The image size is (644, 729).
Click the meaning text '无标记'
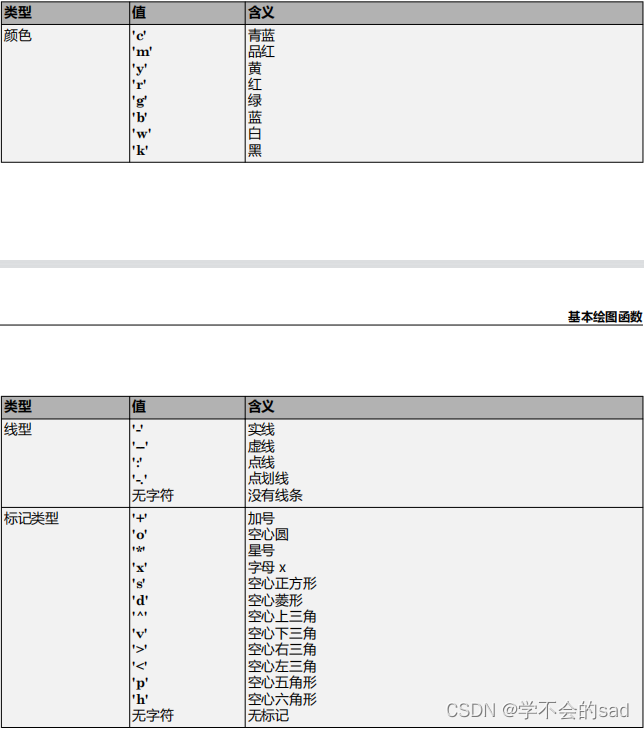tap(268, 716)
